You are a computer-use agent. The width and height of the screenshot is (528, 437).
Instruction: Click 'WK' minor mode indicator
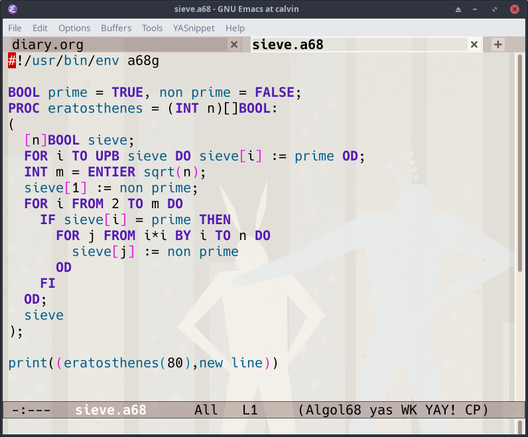click(x=409, y=410)
